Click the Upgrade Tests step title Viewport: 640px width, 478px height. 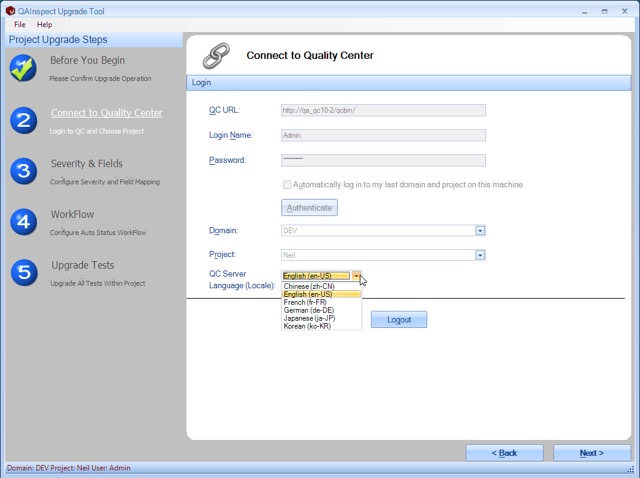pos(82,265)
